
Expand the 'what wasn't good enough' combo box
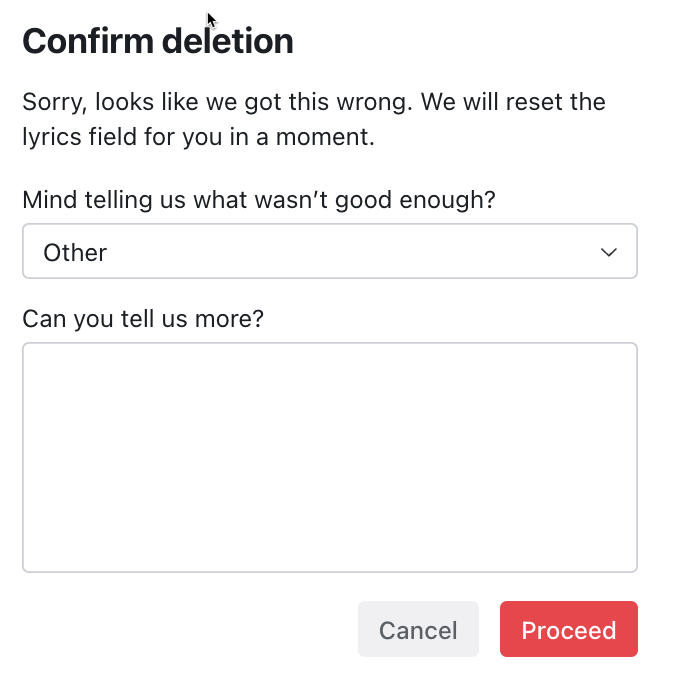click(x=329, y=252)
